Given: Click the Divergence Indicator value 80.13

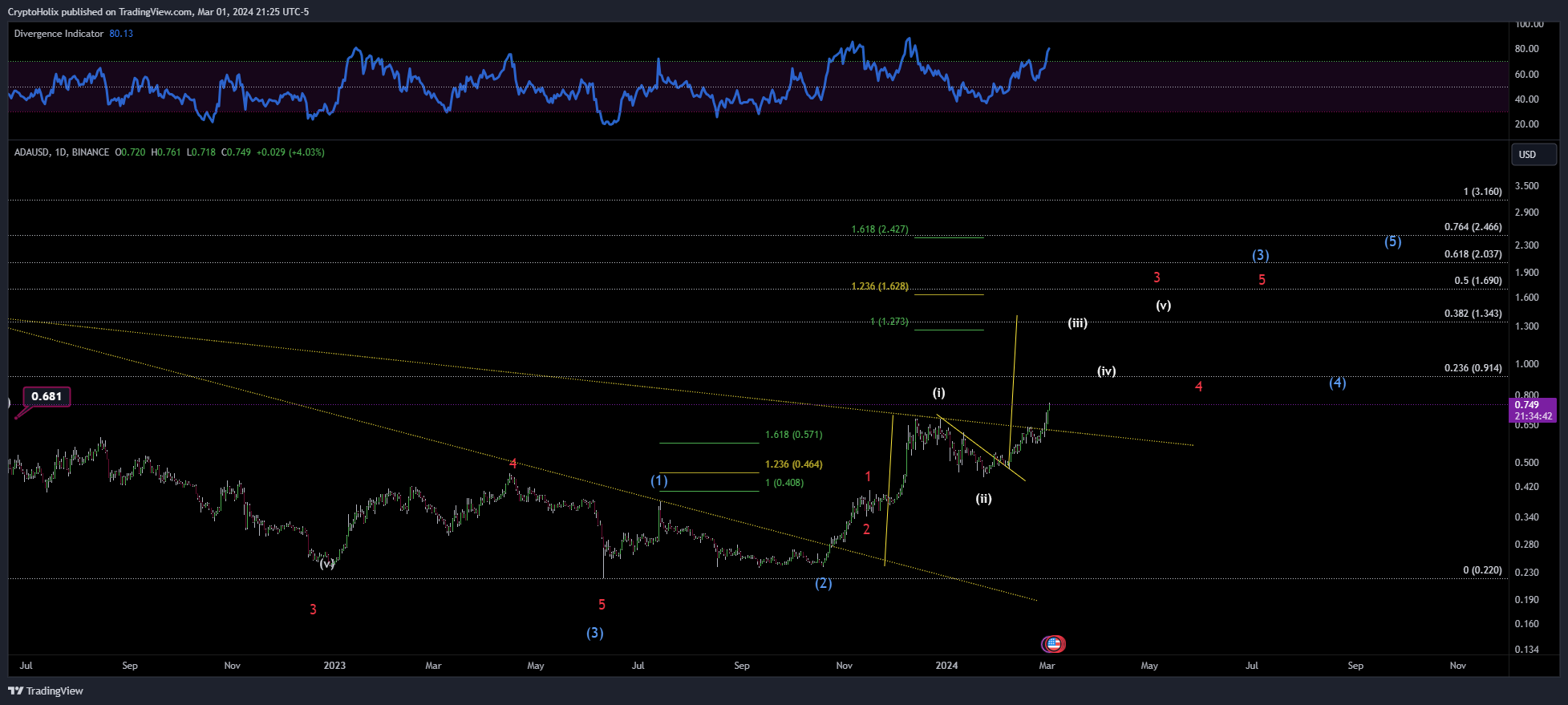Looking at the screenshot, I should click(x=121, y=34).
